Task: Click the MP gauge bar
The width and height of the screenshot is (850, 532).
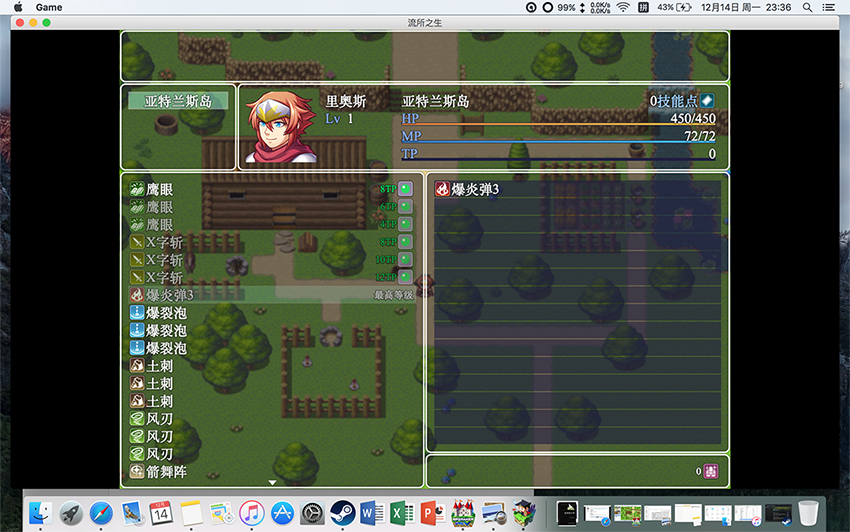Action: click(x=558, y=142)
